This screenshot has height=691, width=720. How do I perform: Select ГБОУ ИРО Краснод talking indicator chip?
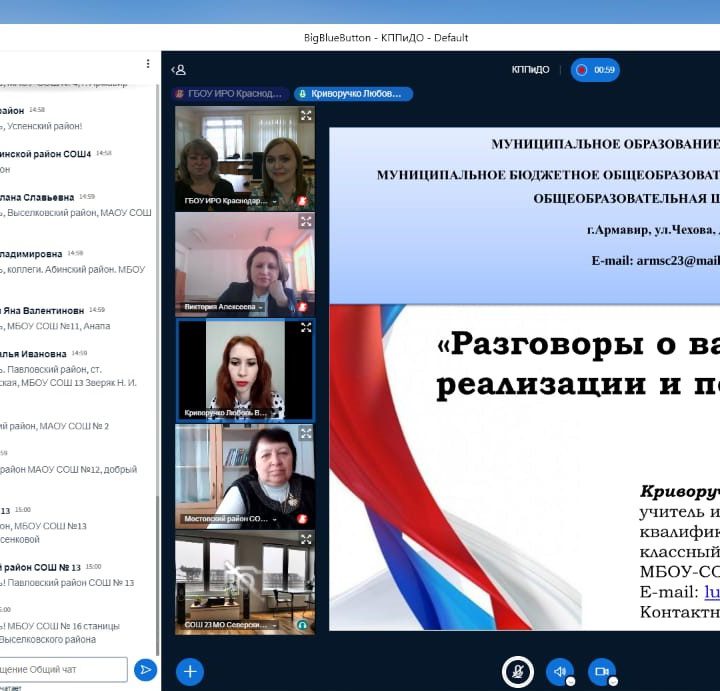(231, 93)
